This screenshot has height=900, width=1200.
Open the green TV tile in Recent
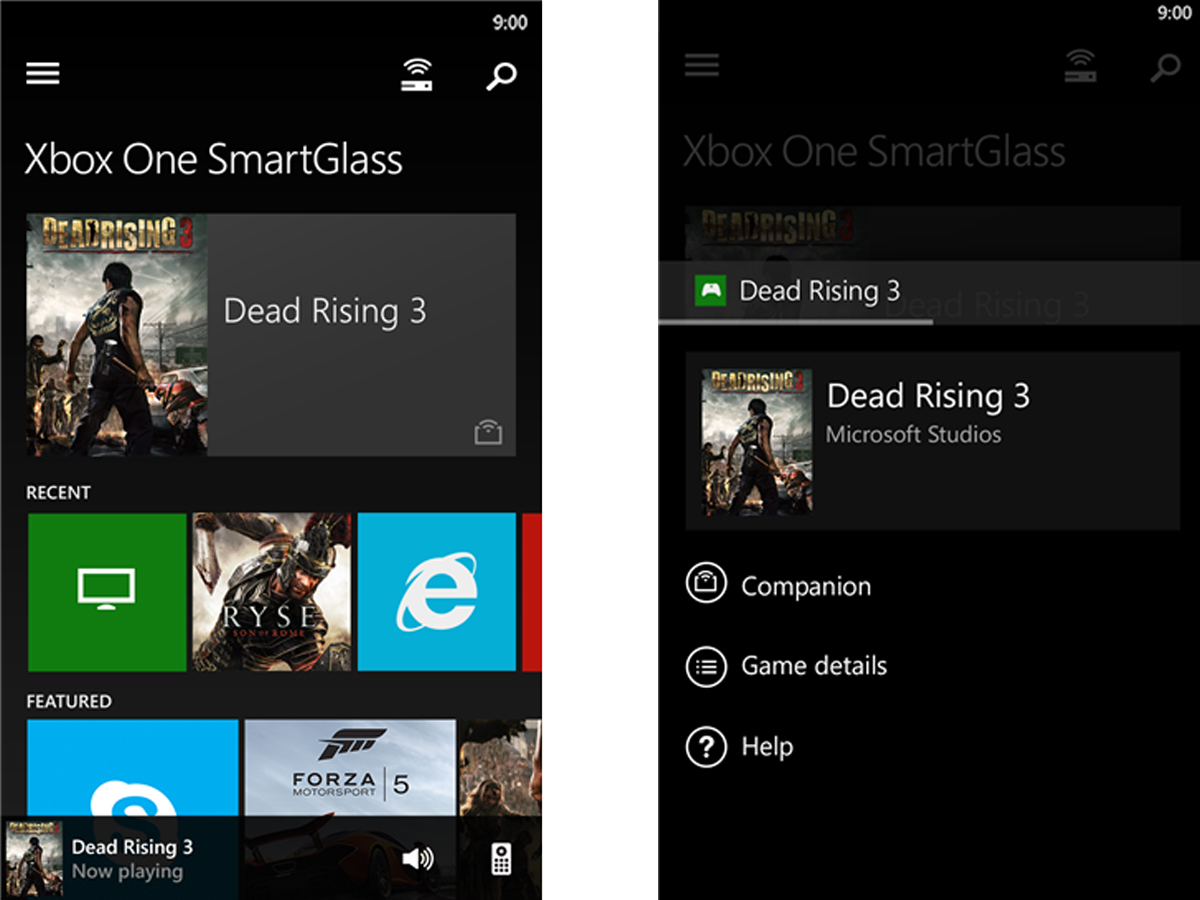107,592
